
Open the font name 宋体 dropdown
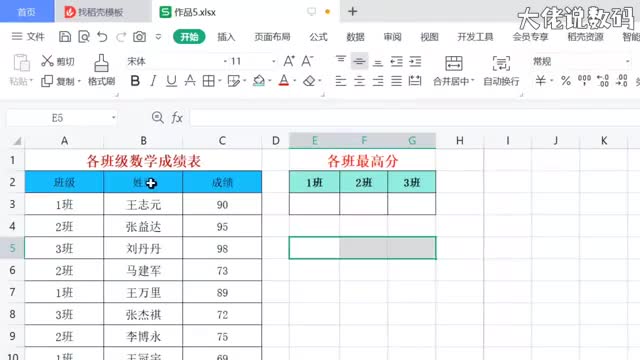(225, 61)
